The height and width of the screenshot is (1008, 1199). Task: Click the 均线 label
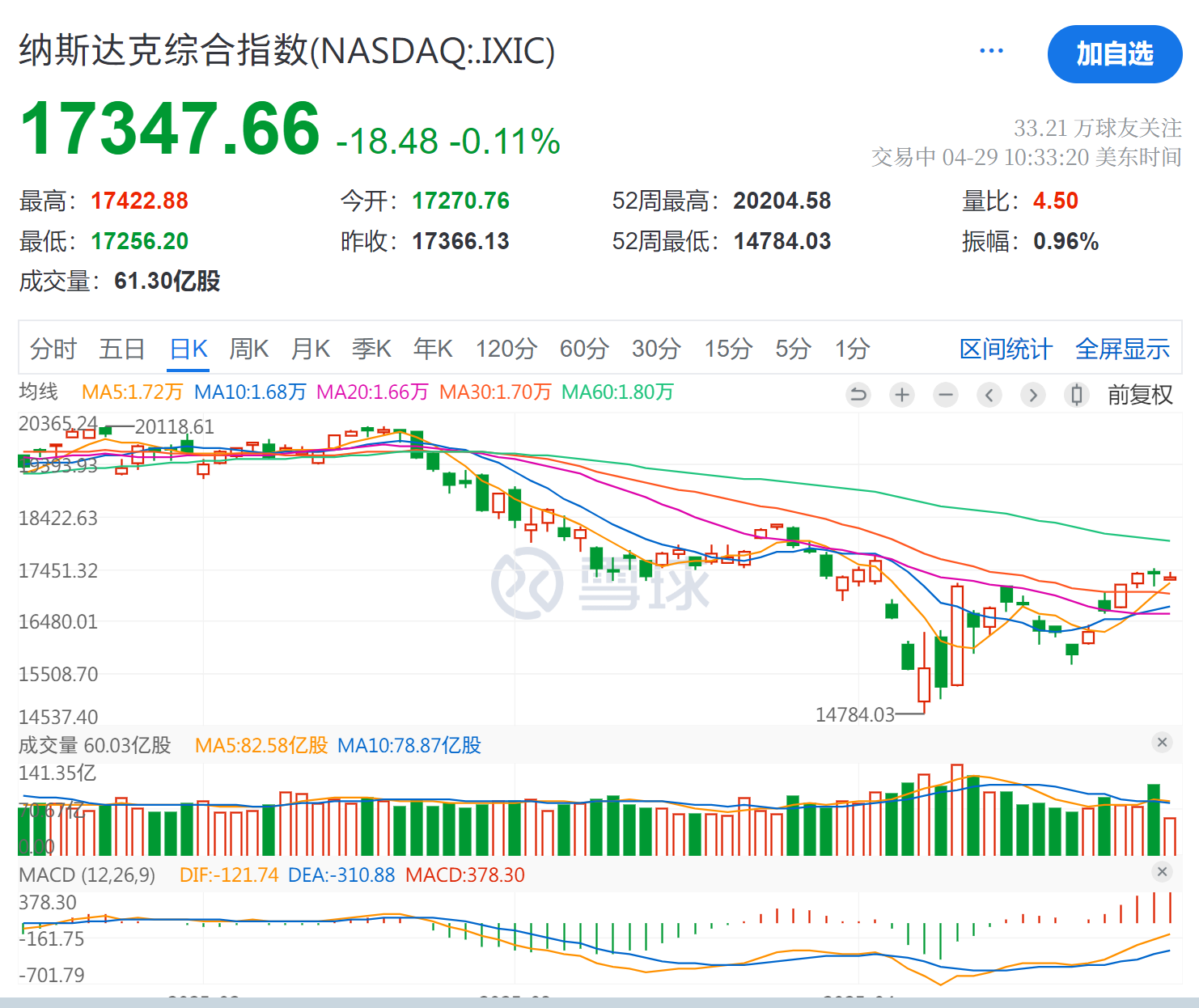39,392
